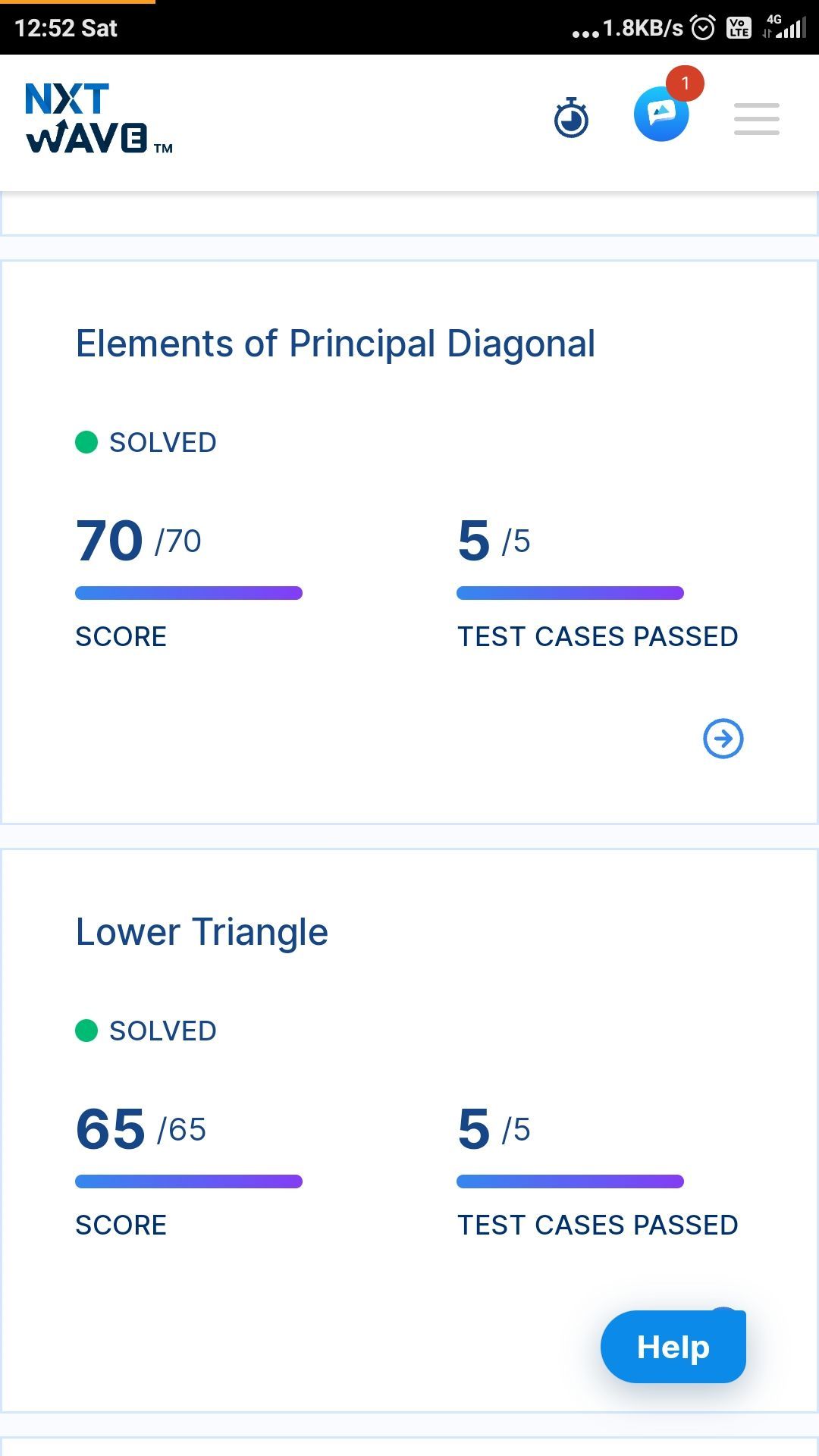This screenshot has width=819, height=1456.
Task: Open Lower Triangle question title
Action: 202,932
